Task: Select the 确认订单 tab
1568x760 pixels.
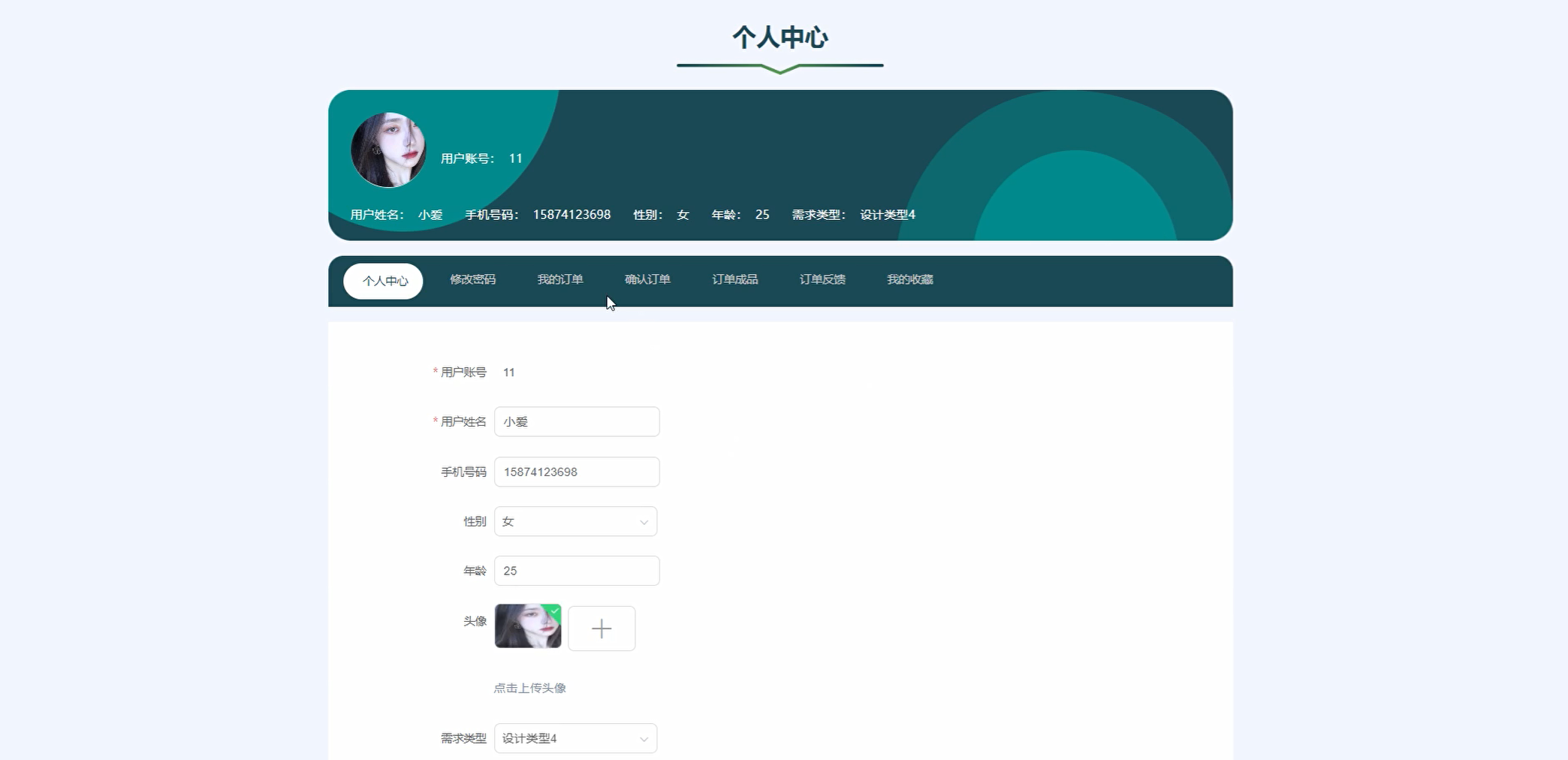Action: point(647,279)
